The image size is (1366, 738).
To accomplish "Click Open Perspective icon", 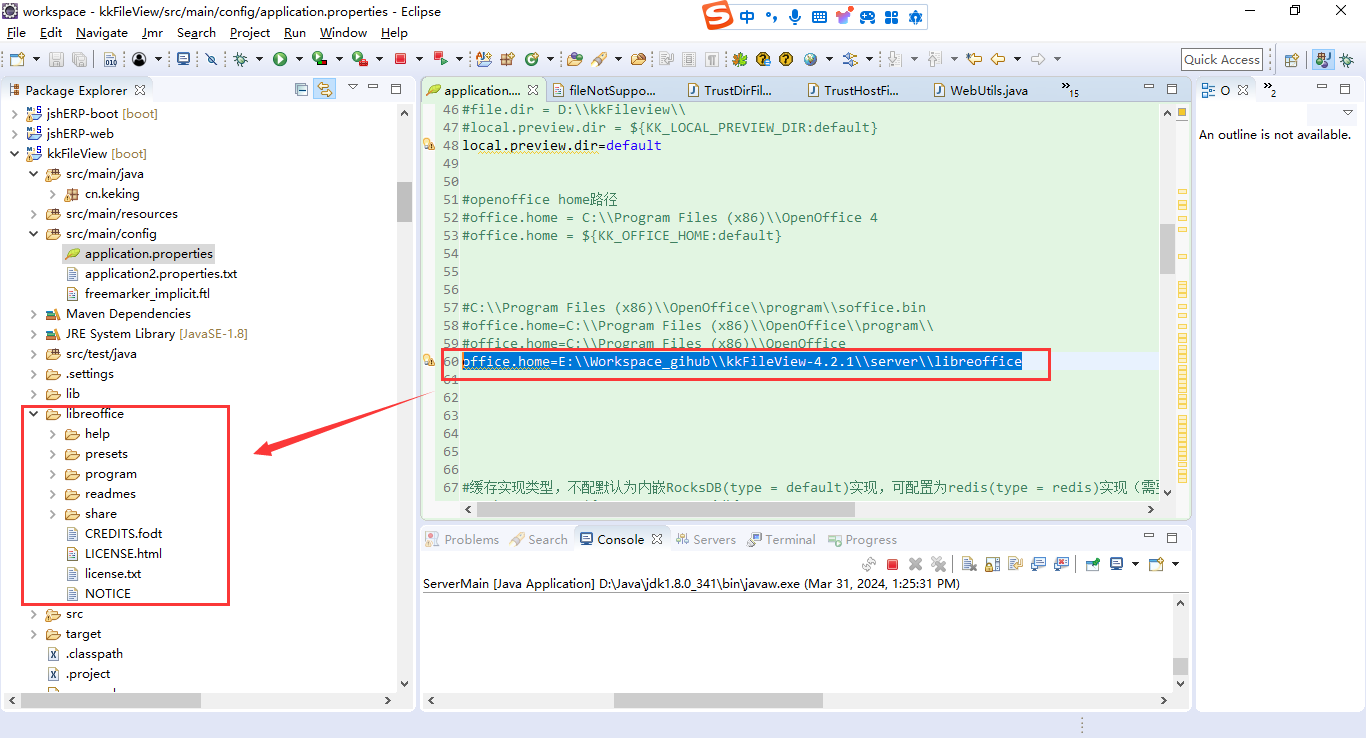I will 1291,59.
